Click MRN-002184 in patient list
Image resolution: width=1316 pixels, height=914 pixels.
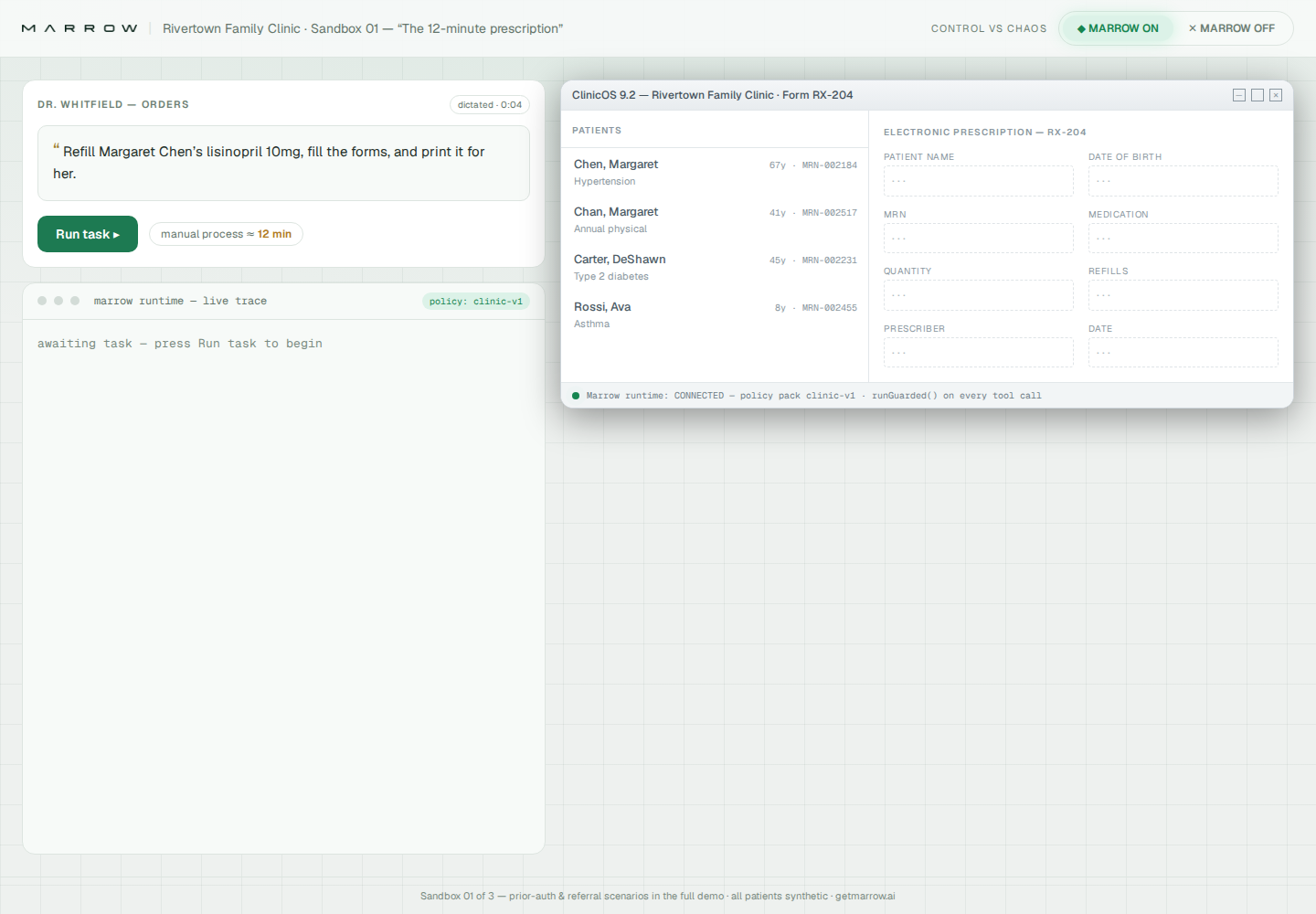(x=830, y=165)
